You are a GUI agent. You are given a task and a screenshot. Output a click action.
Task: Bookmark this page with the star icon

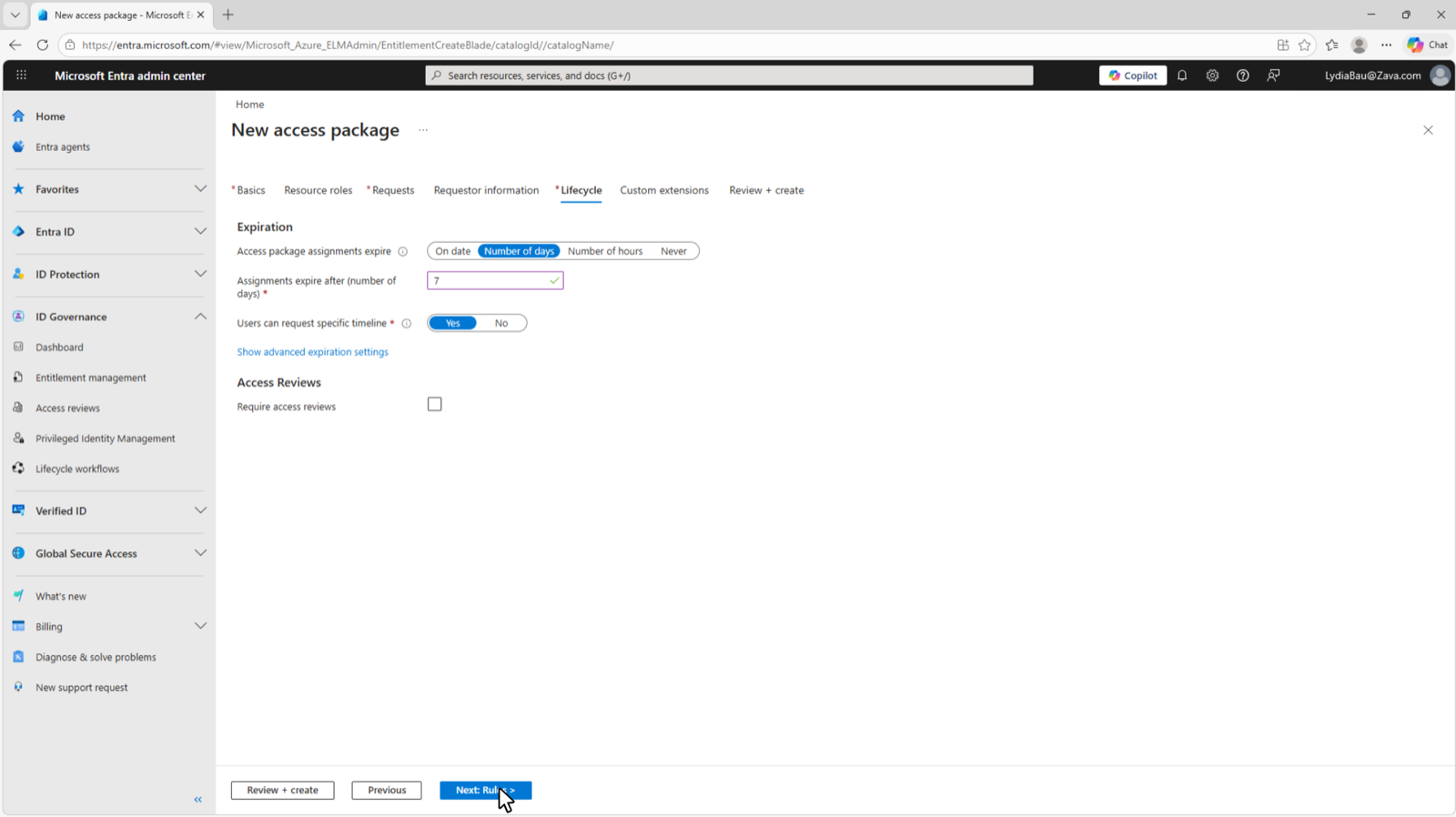1305,45
